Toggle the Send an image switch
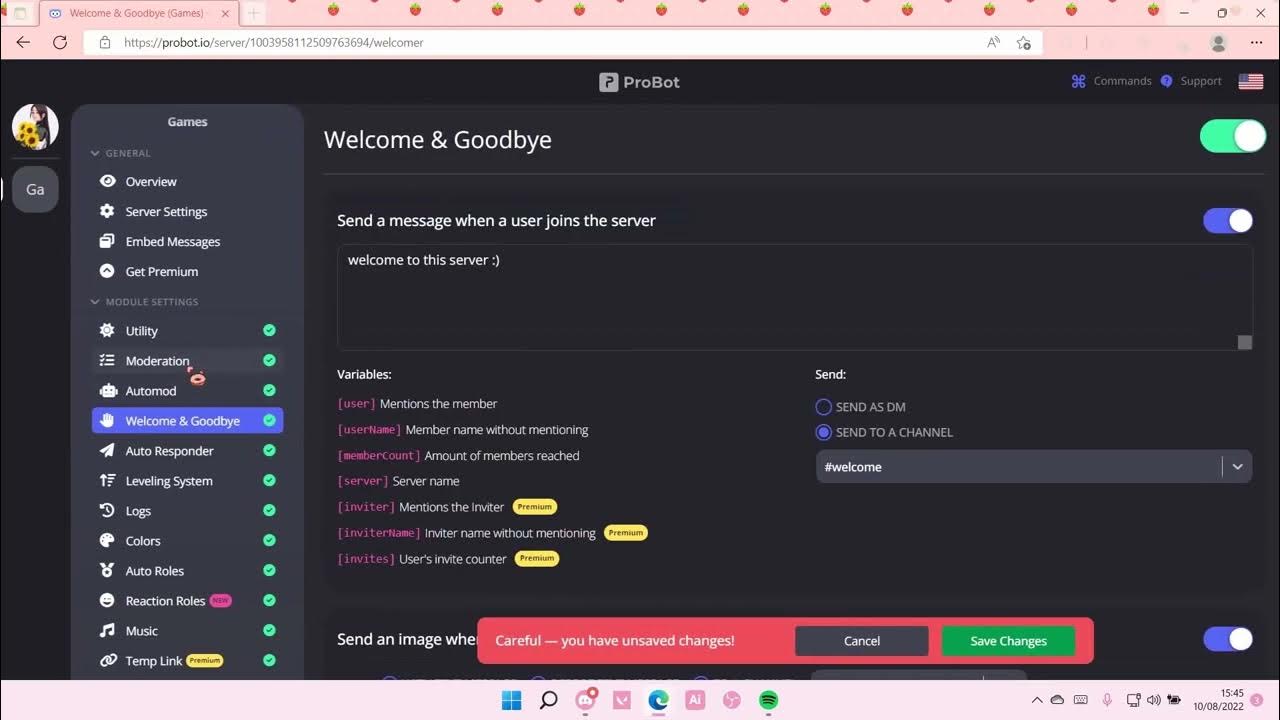The width and height of the screenshot is (1280, 720). coord(1228,639)
